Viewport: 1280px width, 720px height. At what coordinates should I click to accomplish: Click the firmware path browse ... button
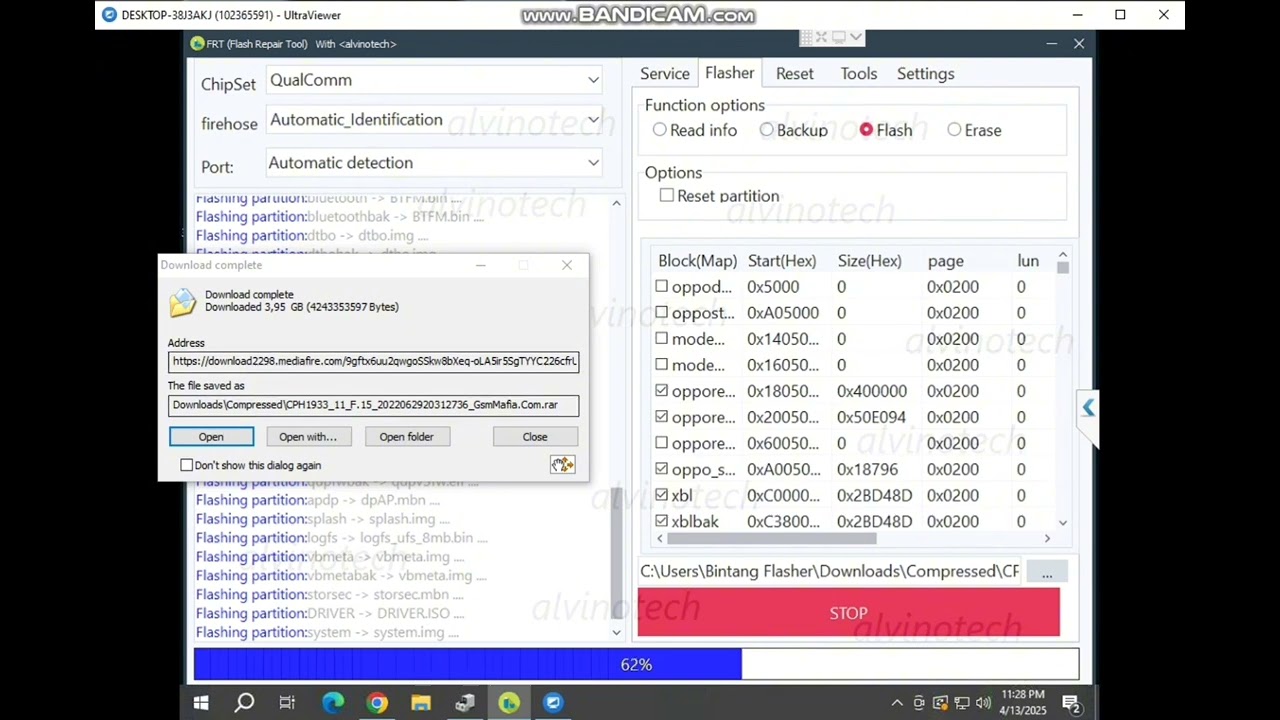tap(1047, 572)
